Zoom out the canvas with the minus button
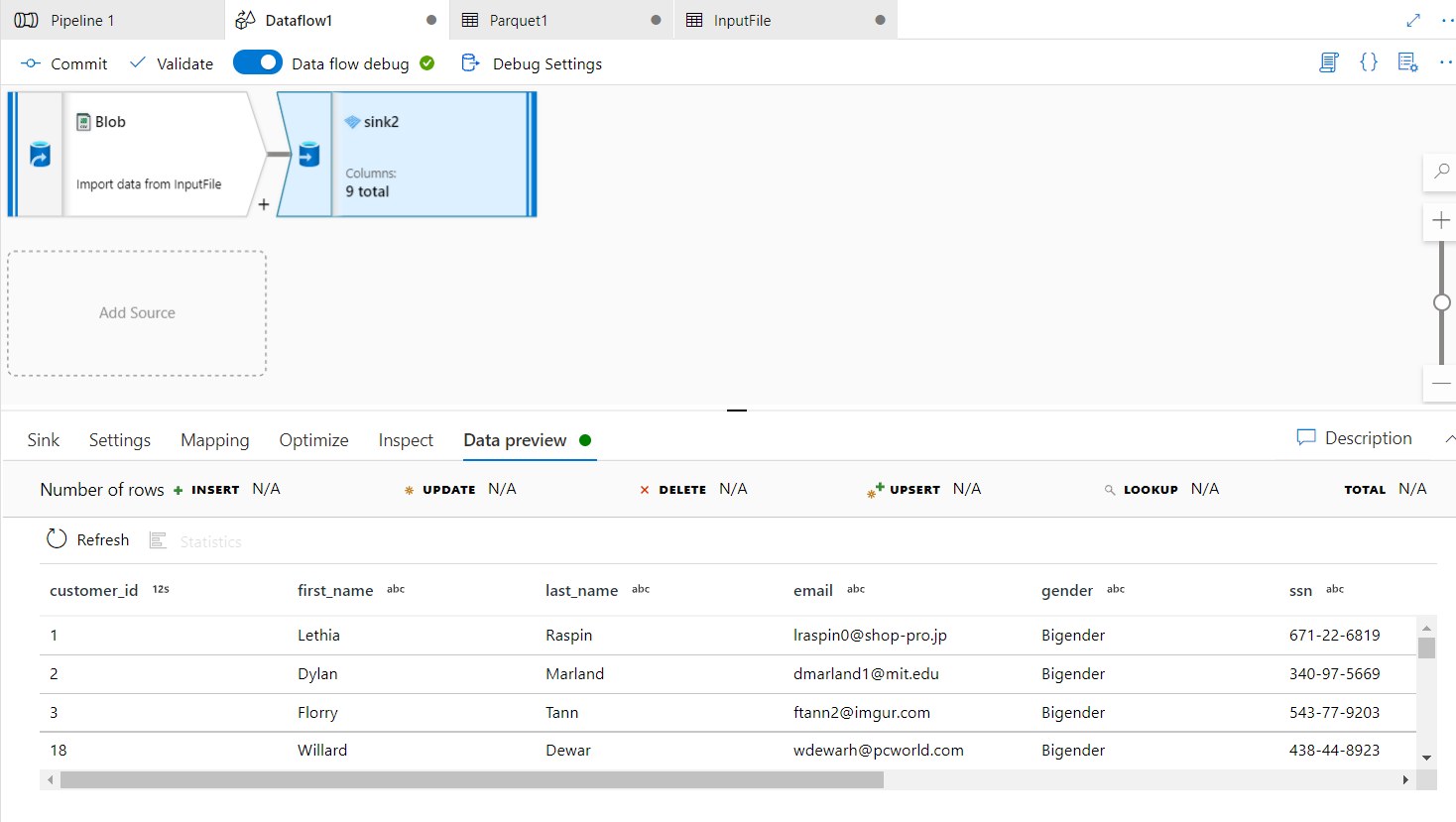Viewport: 1456px width, 822px height. [x=1441, y=384]
